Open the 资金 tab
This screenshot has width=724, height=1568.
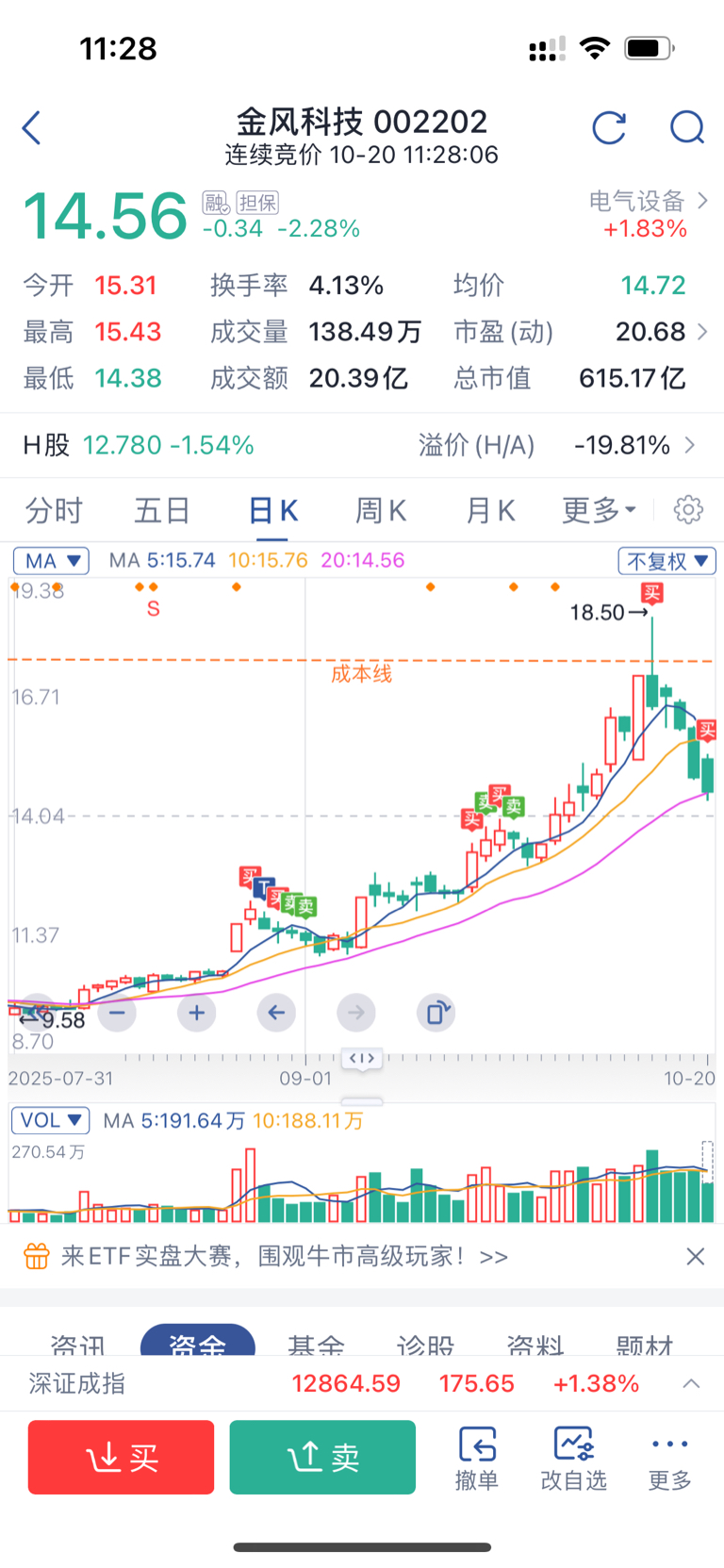[x=198, y=1343]
